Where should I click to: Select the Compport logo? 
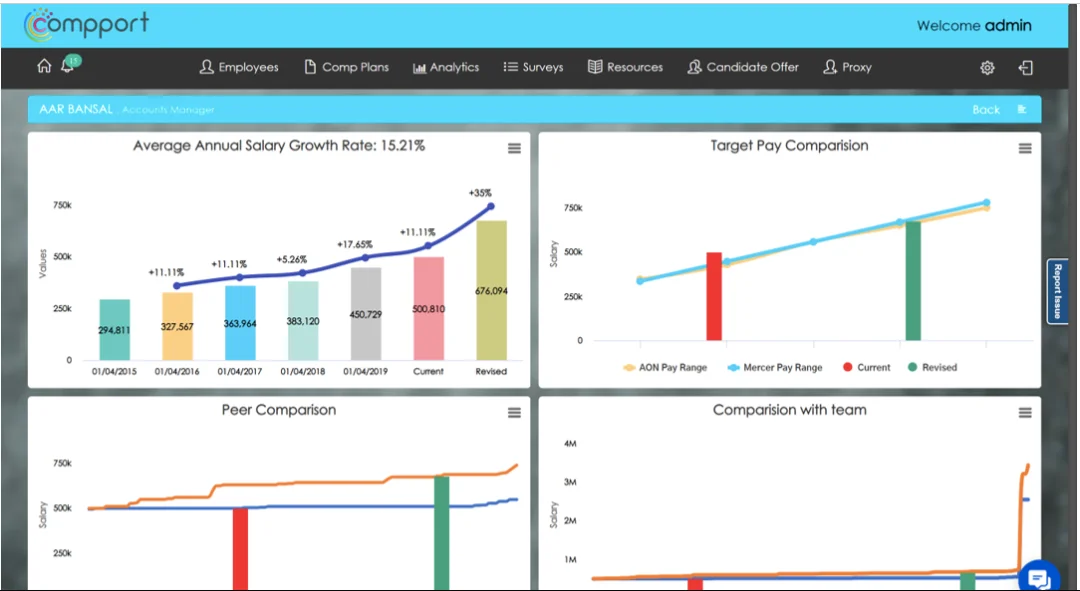tap(85, 24)
